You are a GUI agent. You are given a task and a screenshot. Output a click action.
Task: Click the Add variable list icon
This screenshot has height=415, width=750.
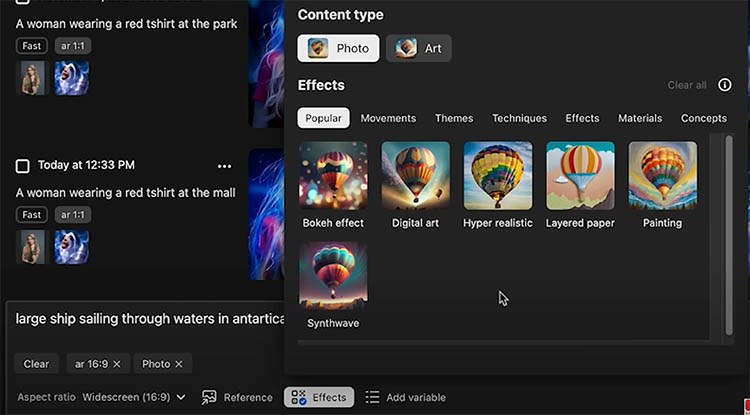coord(372,397)
